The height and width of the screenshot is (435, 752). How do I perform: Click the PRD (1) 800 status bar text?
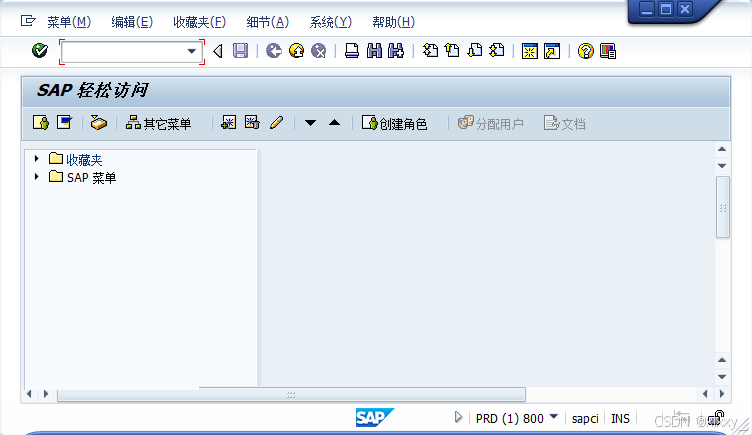(509, 419)
